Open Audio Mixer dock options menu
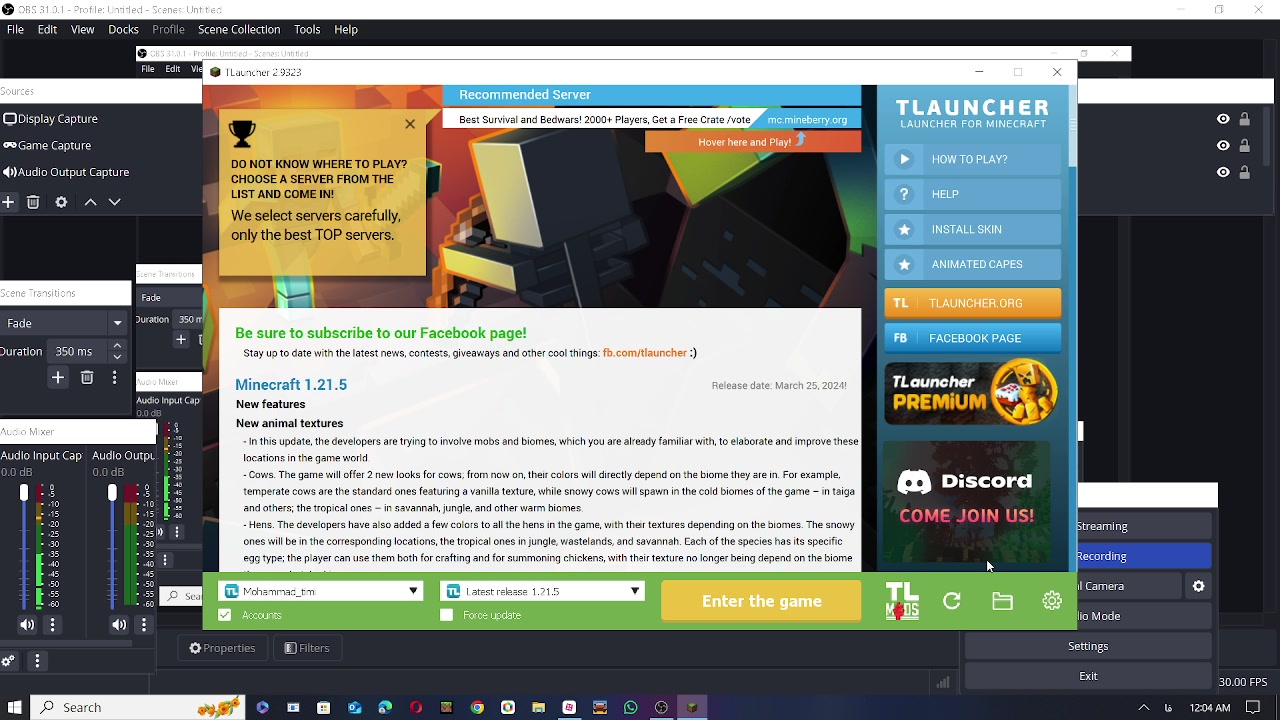 (37, 661)
